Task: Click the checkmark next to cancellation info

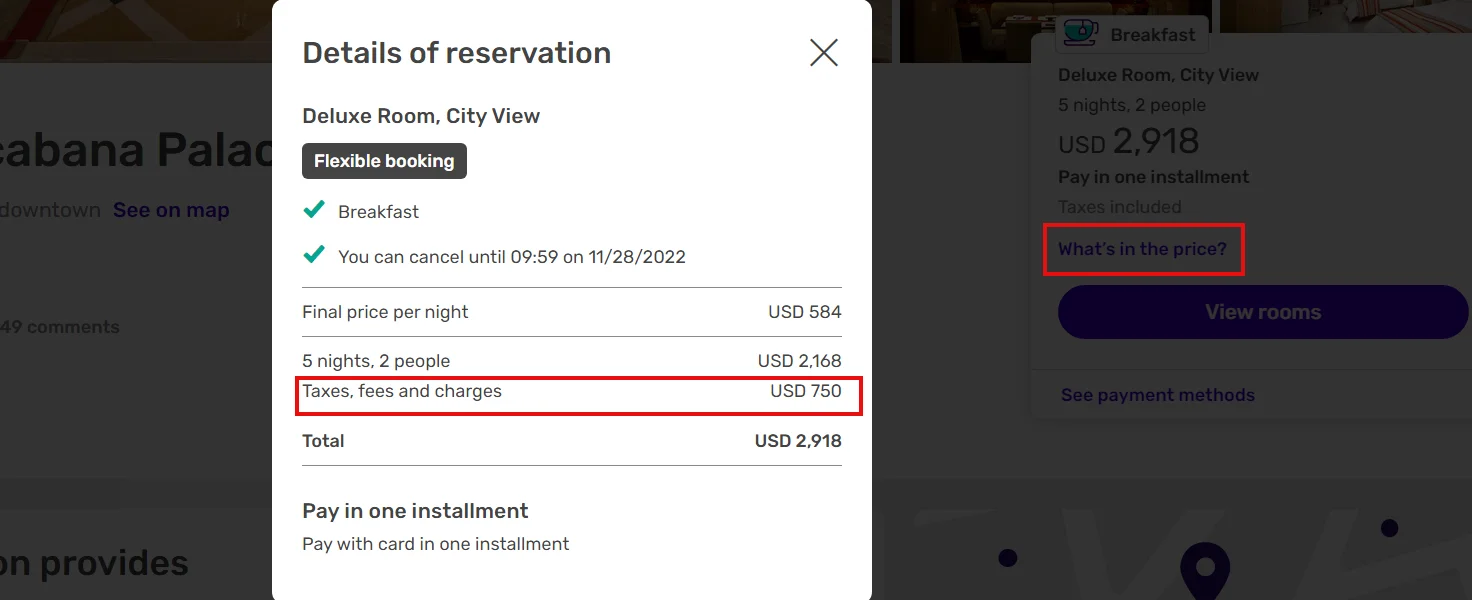Action: click(314, 255)
